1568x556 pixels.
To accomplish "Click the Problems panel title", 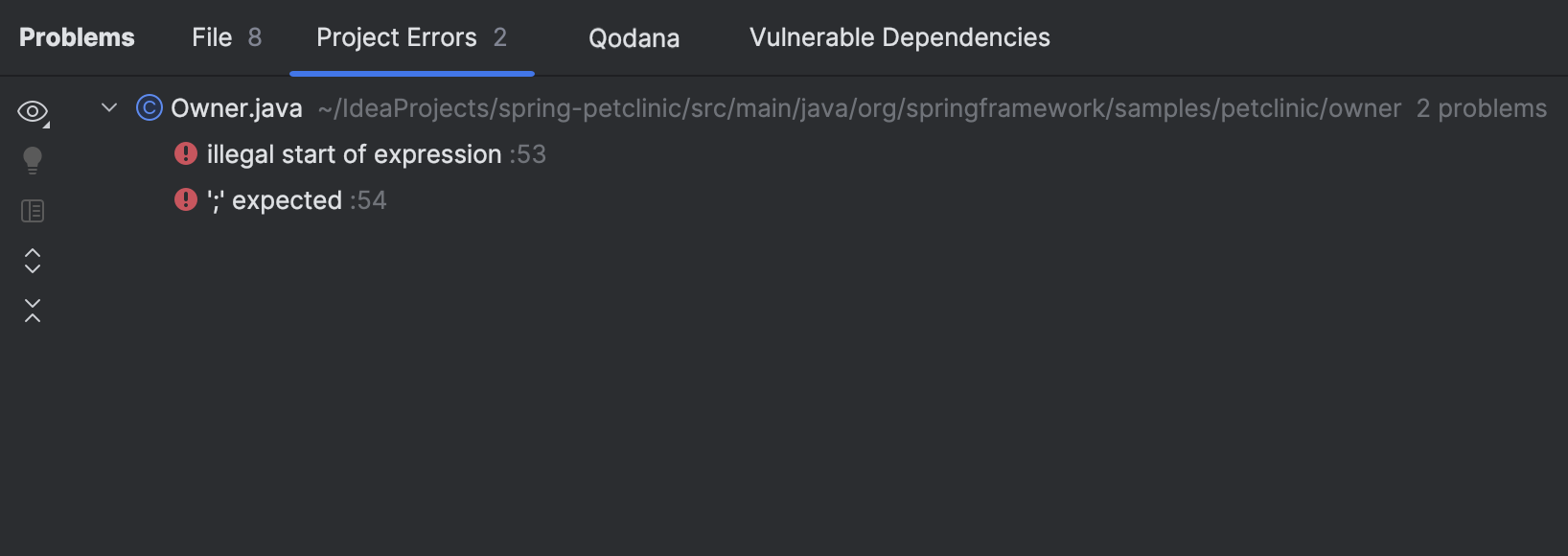I will (76, 36).
